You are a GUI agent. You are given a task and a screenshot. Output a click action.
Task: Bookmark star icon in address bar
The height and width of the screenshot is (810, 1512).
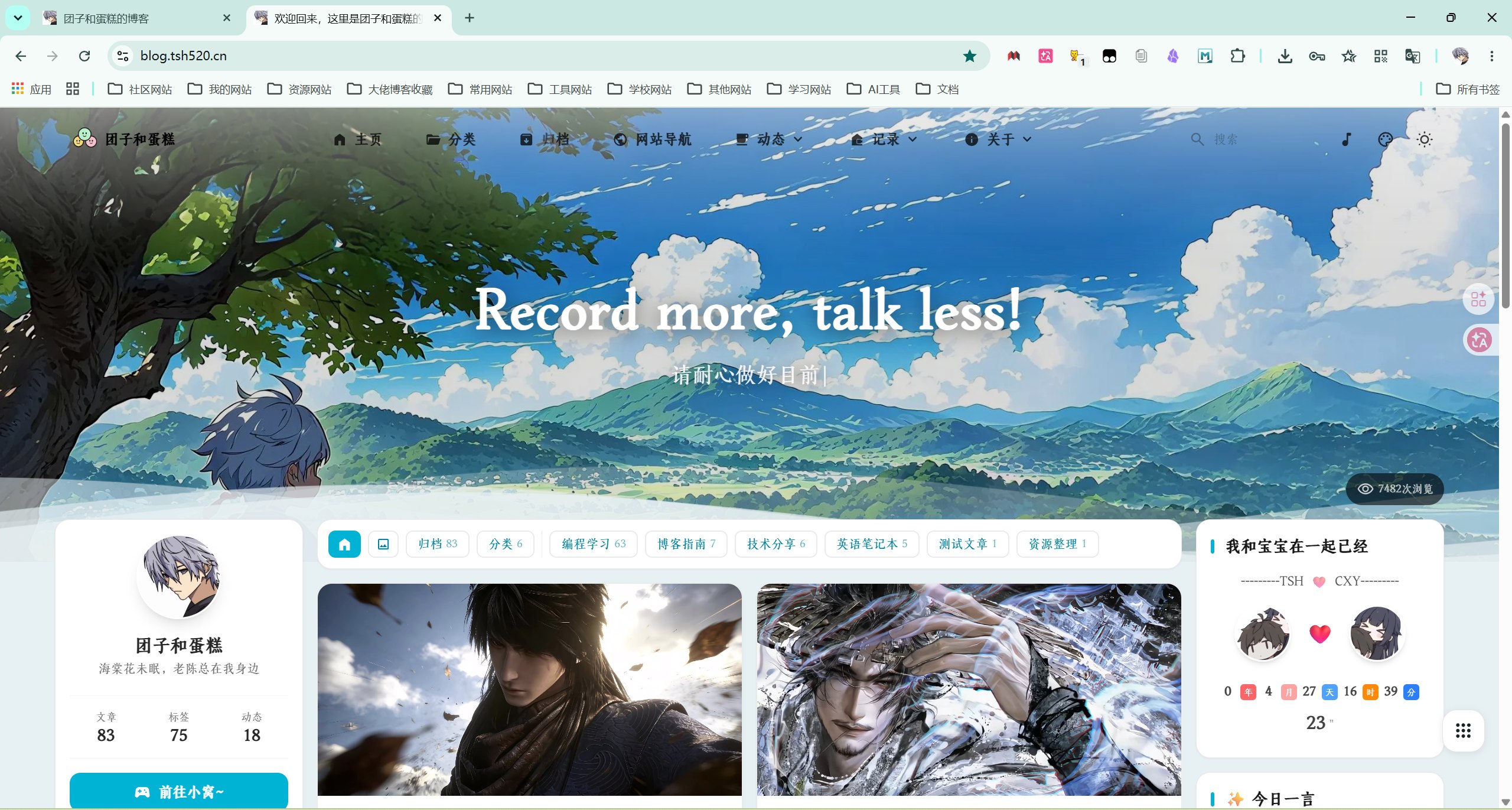(x=970, y=56)
